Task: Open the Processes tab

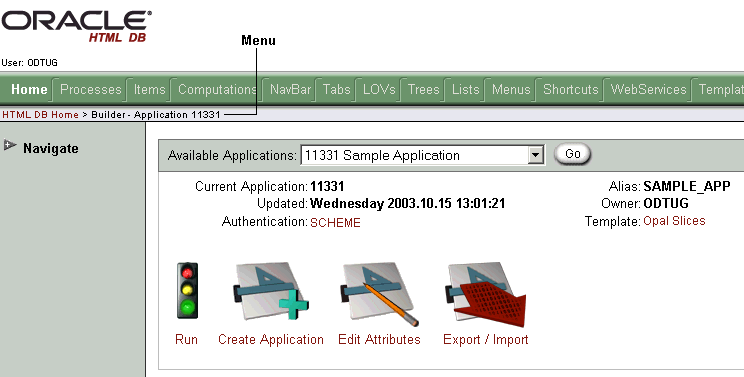Action: (91, 90)
